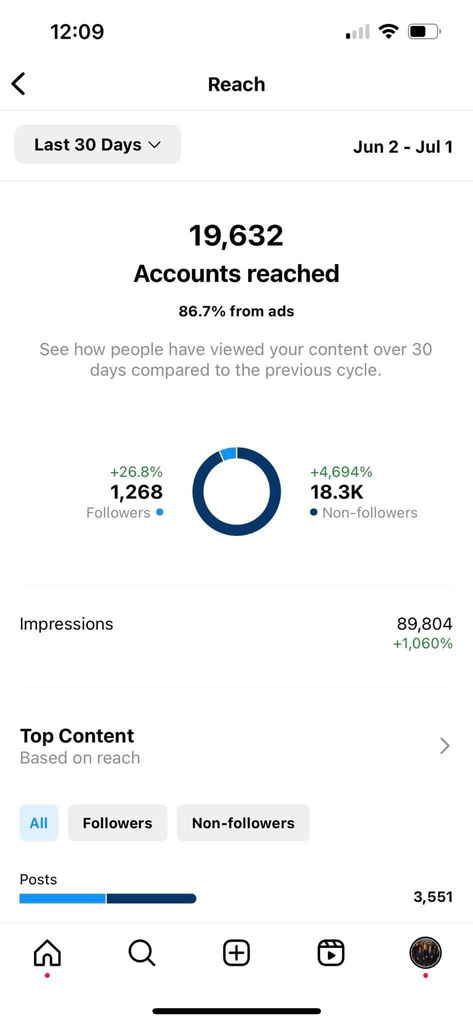Open the Reels icon
The height and width of the screenshot is (1024, 473).
tap(331, 953)
